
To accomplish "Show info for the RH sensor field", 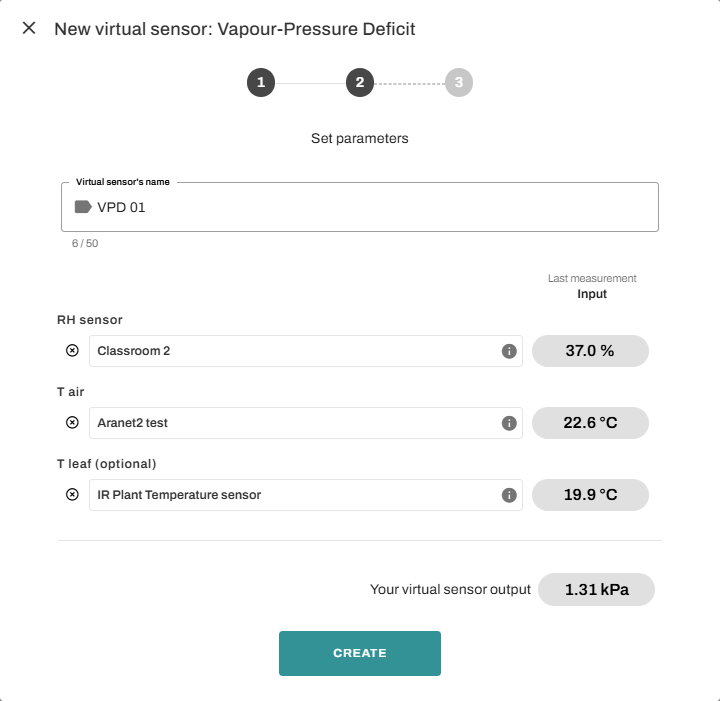I will click(508, 351).
